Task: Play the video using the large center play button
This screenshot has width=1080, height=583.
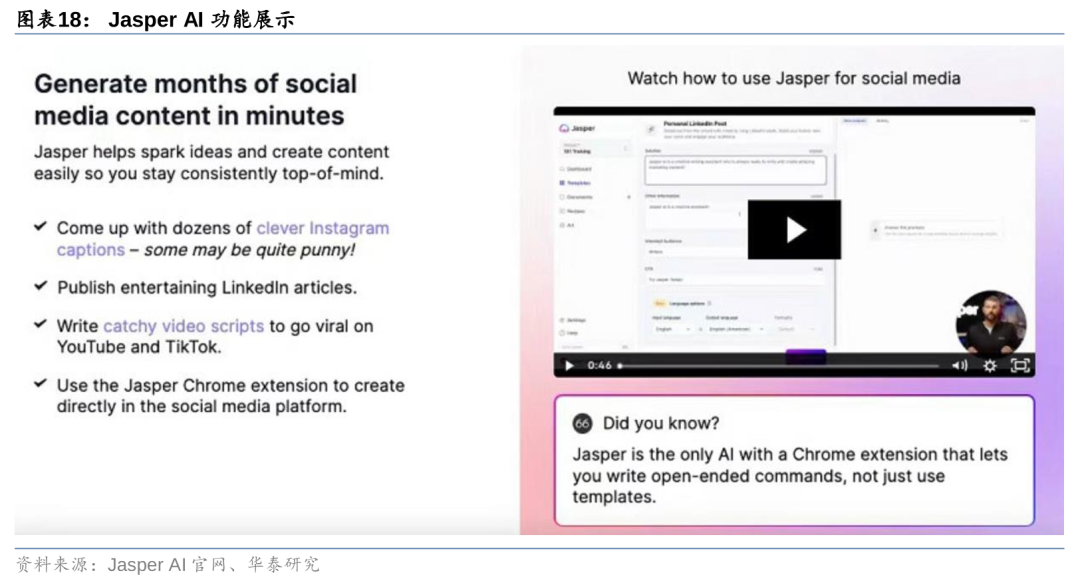Action: (x=794, y=229)
